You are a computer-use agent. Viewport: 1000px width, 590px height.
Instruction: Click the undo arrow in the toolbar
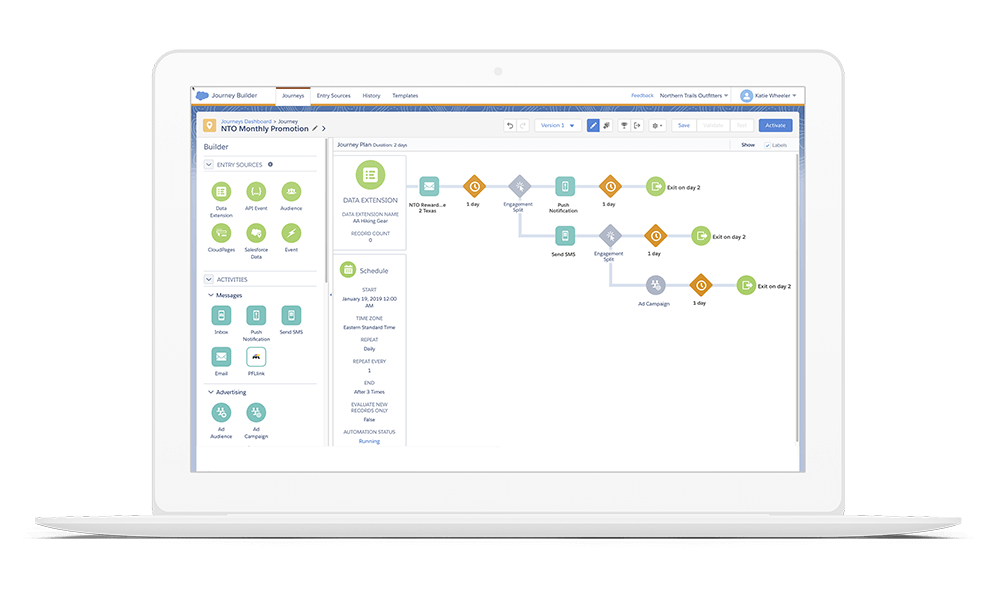pyautogui.click(x=510, y=126)
